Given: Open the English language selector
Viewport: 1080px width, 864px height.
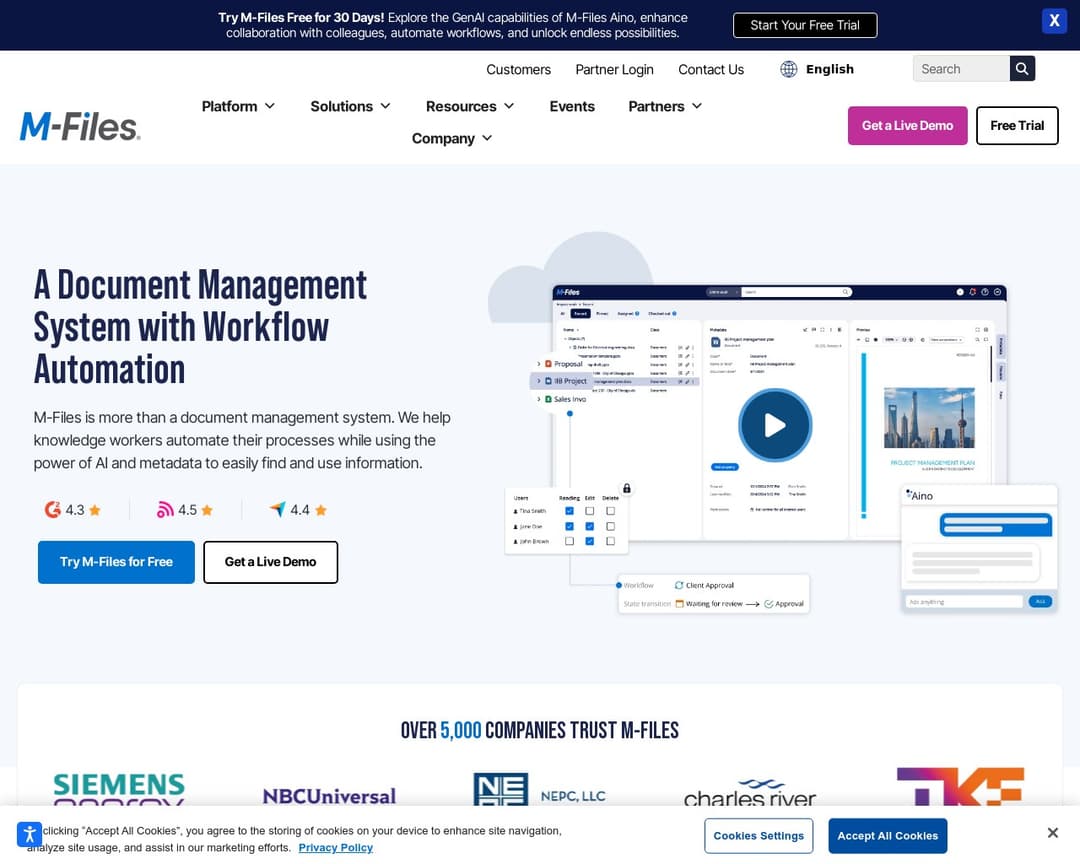Looking at the screenshot, I should 817,69.
